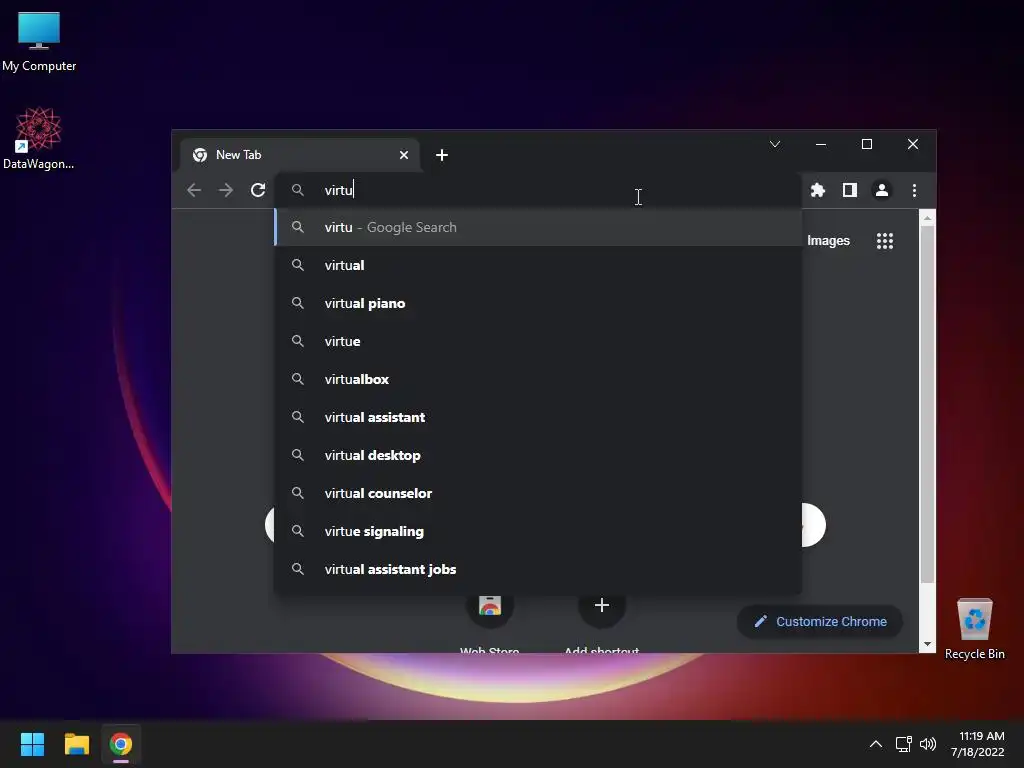Choose the 'virtualbox' suggestion
Screen dimensions: 1024x768
[x=538, y=379]
